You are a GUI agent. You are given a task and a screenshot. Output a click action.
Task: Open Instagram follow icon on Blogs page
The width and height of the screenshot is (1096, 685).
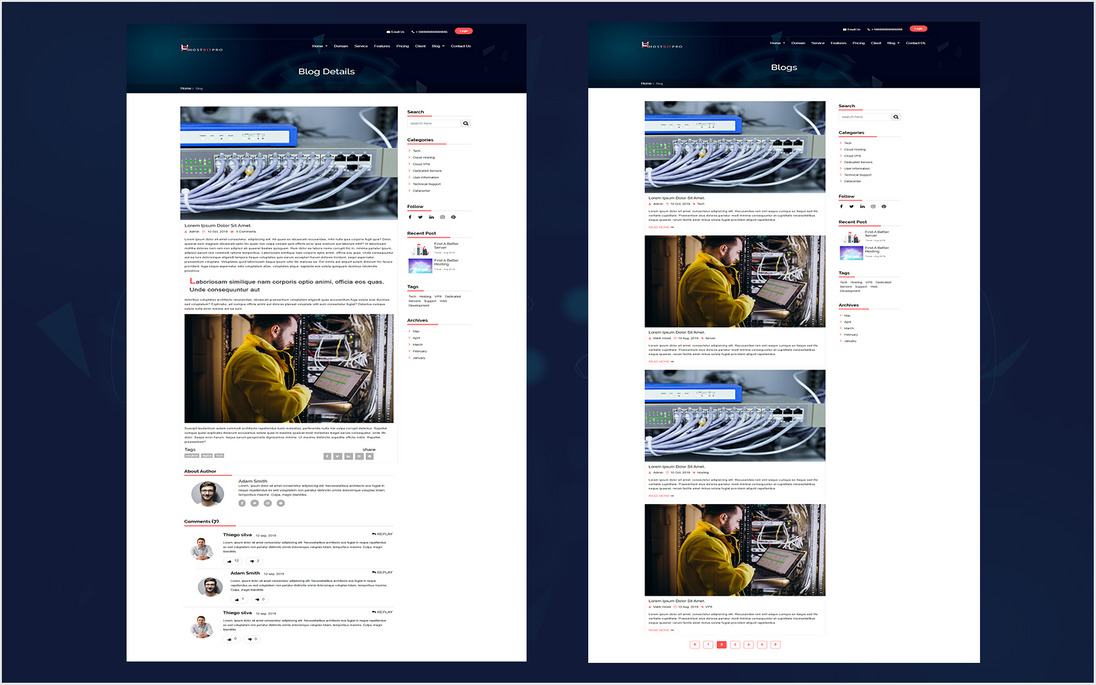click(x=873, y=206)
